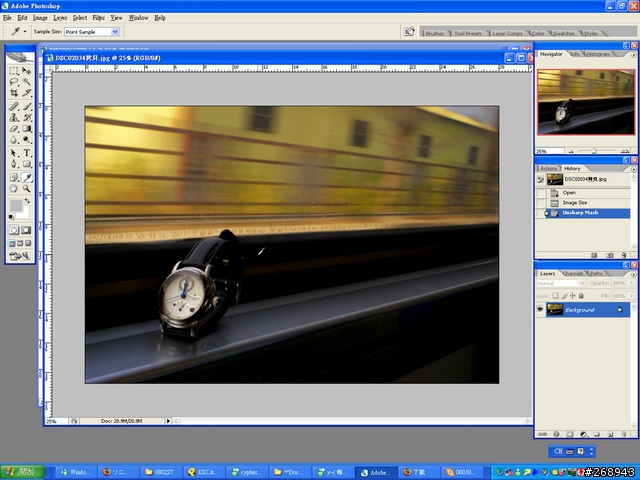This screenshot has height=480, width=640.
Task: Open the File menu
Action: click(7, 18)
